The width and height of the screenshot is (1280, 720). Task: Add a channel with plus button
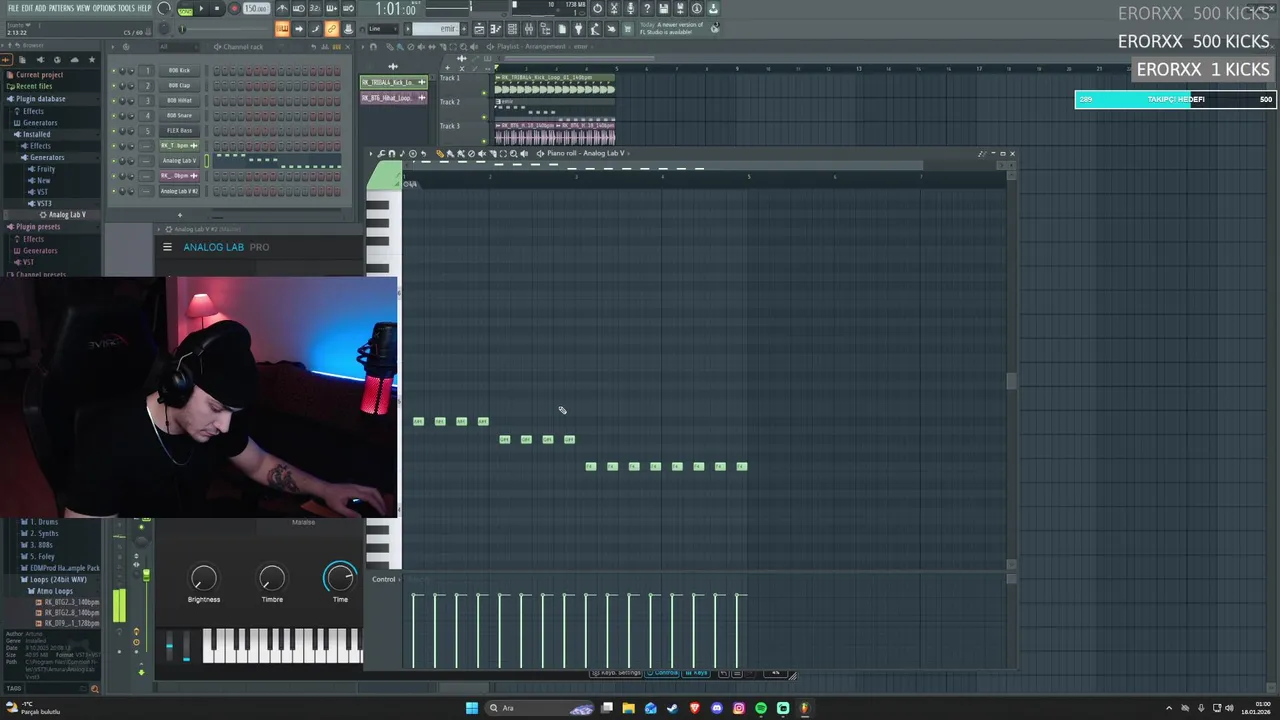click(180, 215)
